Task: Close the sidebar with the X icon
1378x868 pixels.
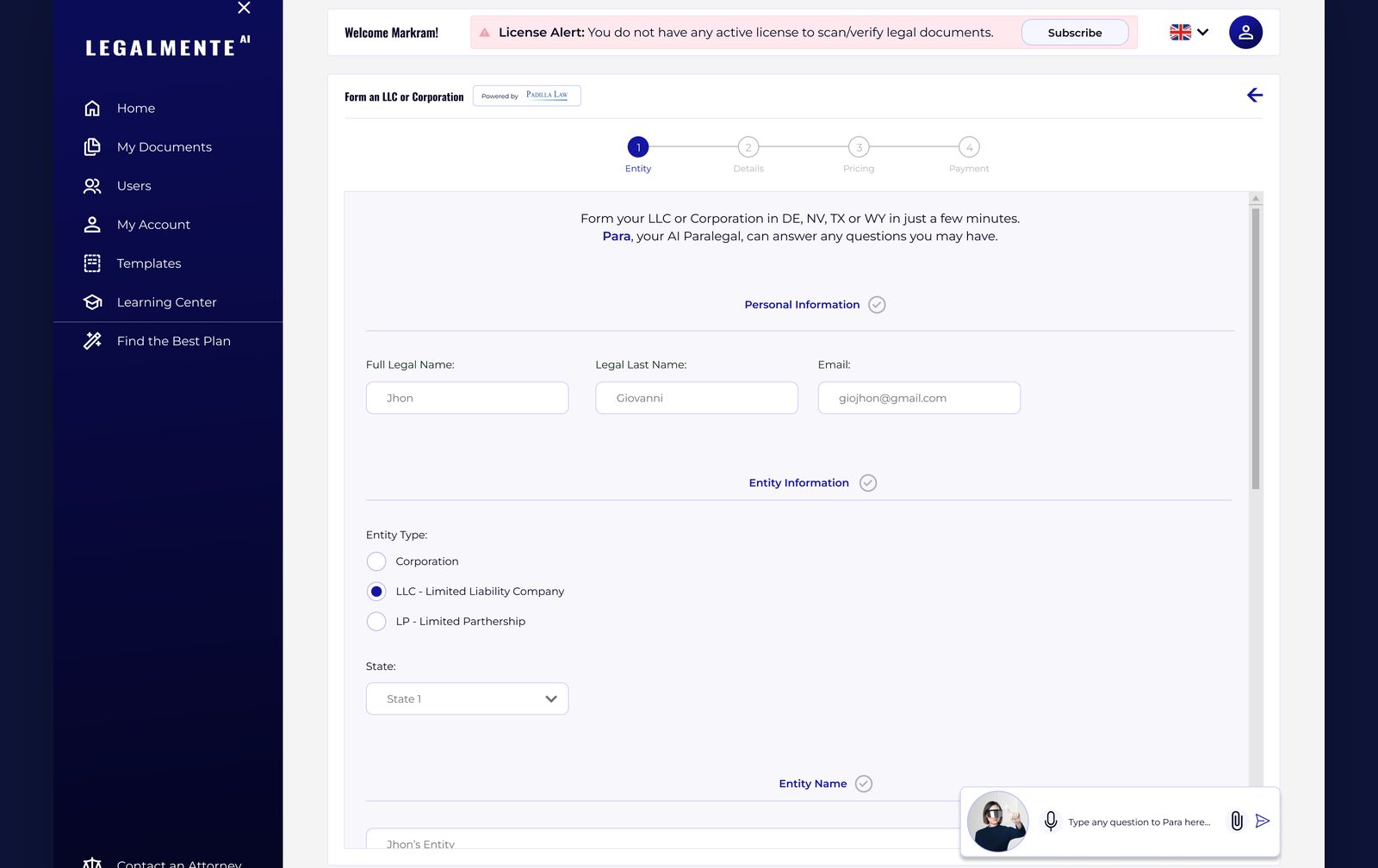Action: tap(244, 8)
